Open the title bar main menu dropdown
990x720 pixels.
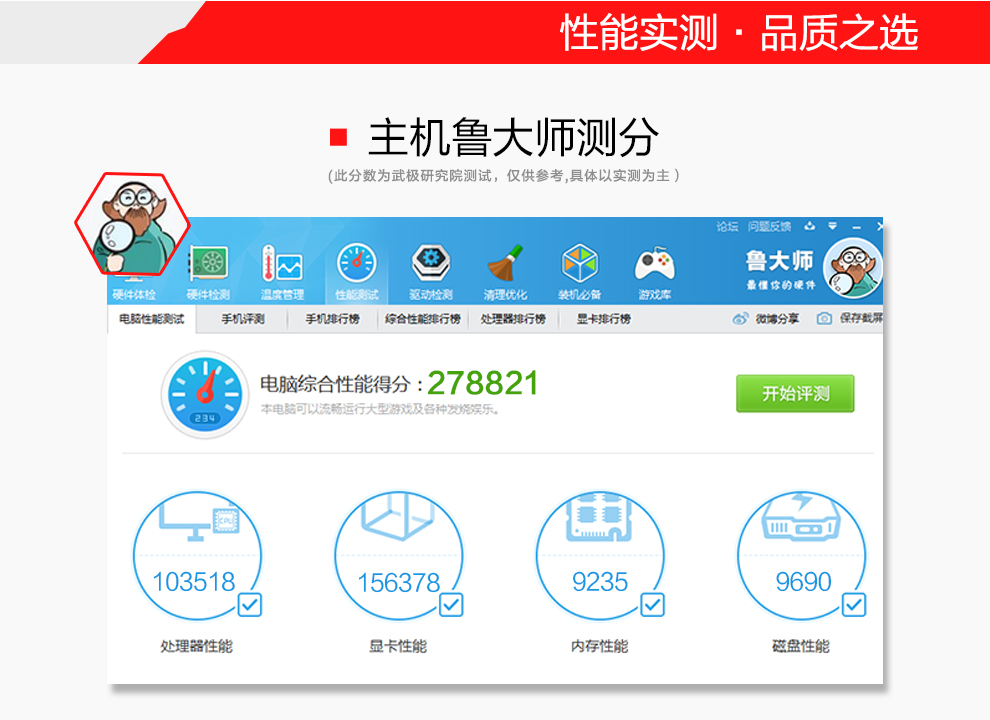[x=833, y=226]
